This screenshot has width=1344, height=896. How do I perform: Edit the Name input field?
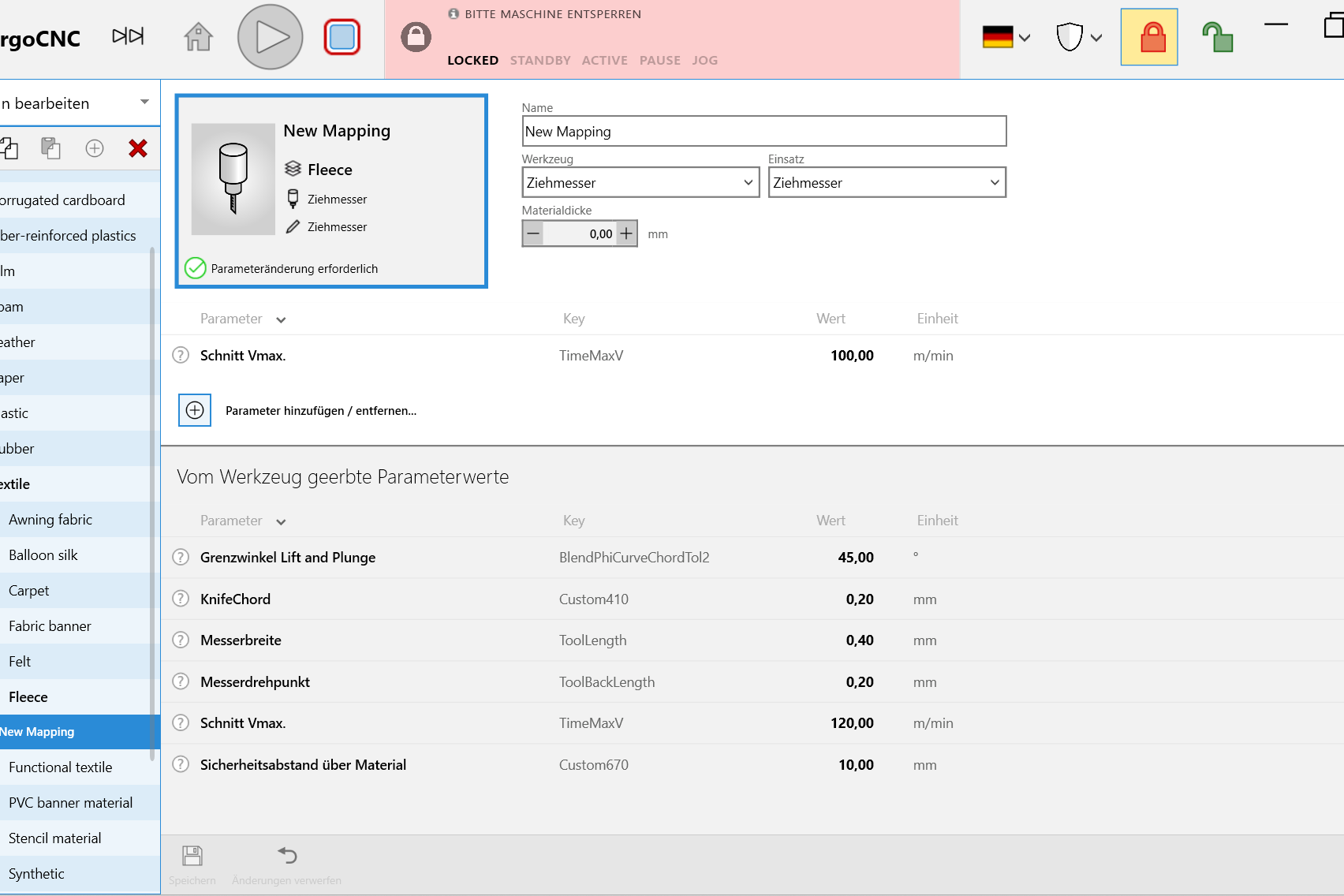[x=764, y=131]
